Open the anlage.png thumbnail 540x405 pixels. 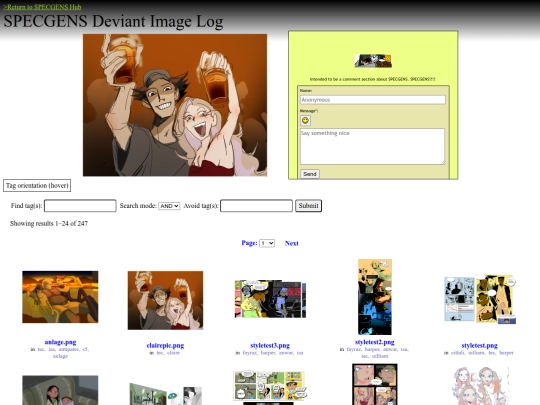tap(60, 297)
